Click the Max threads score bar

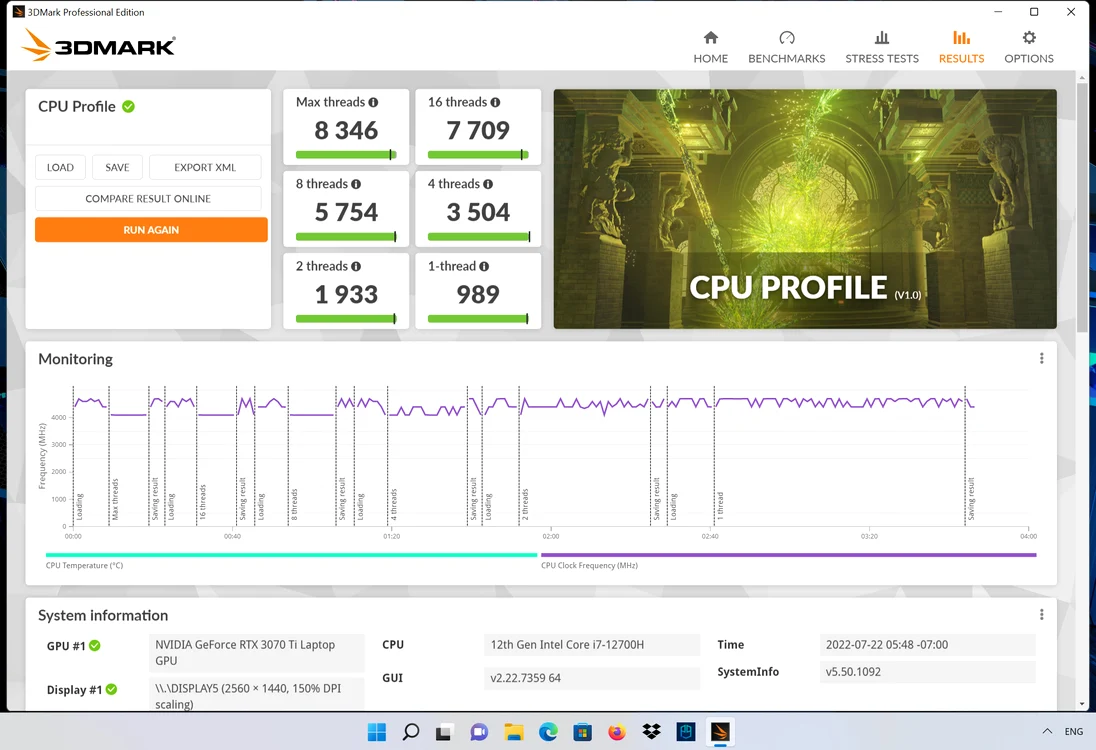point(346,154)
